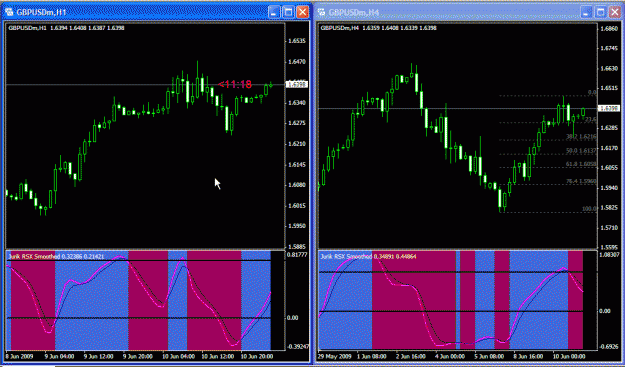Select the Fibonacci 100.0 level label

point(590,208)
